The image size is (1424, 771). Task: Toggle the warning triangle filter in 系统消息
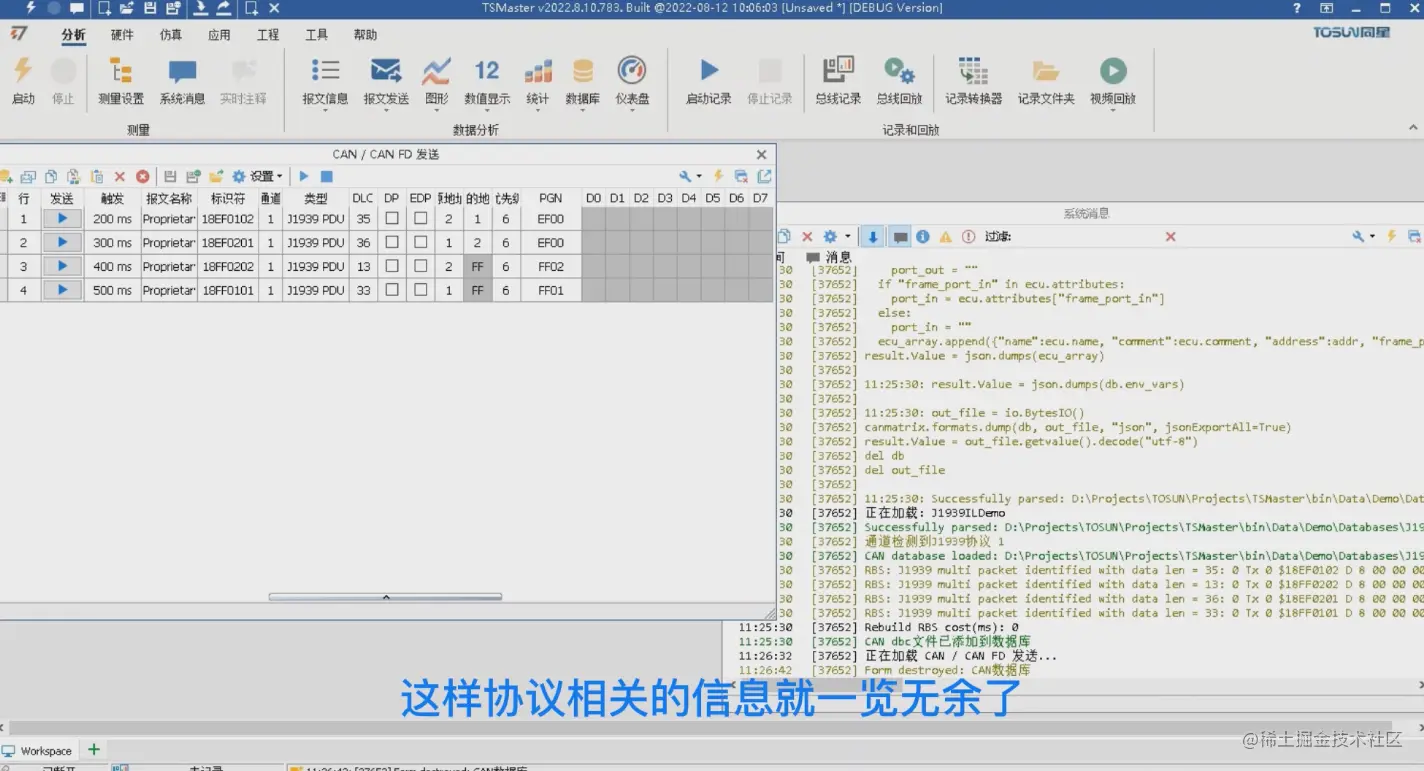pyautogui.click(x=945, y=237)
